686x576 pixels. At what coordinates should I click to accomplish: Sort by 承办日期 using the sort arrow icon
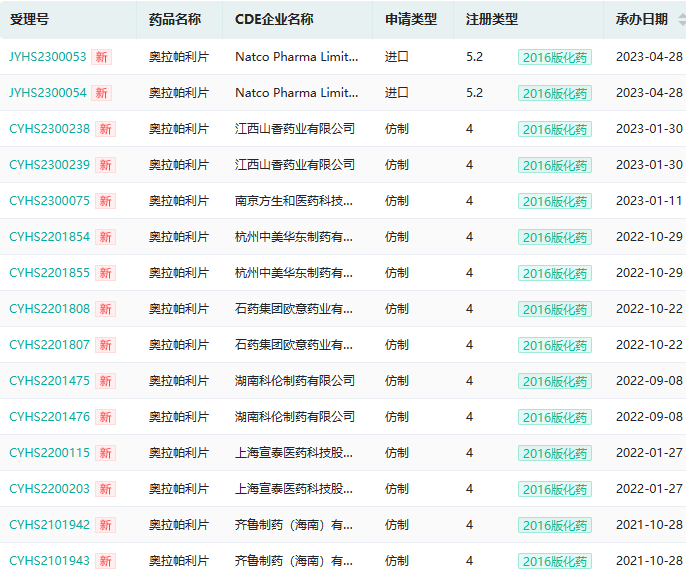click(682, 19)
